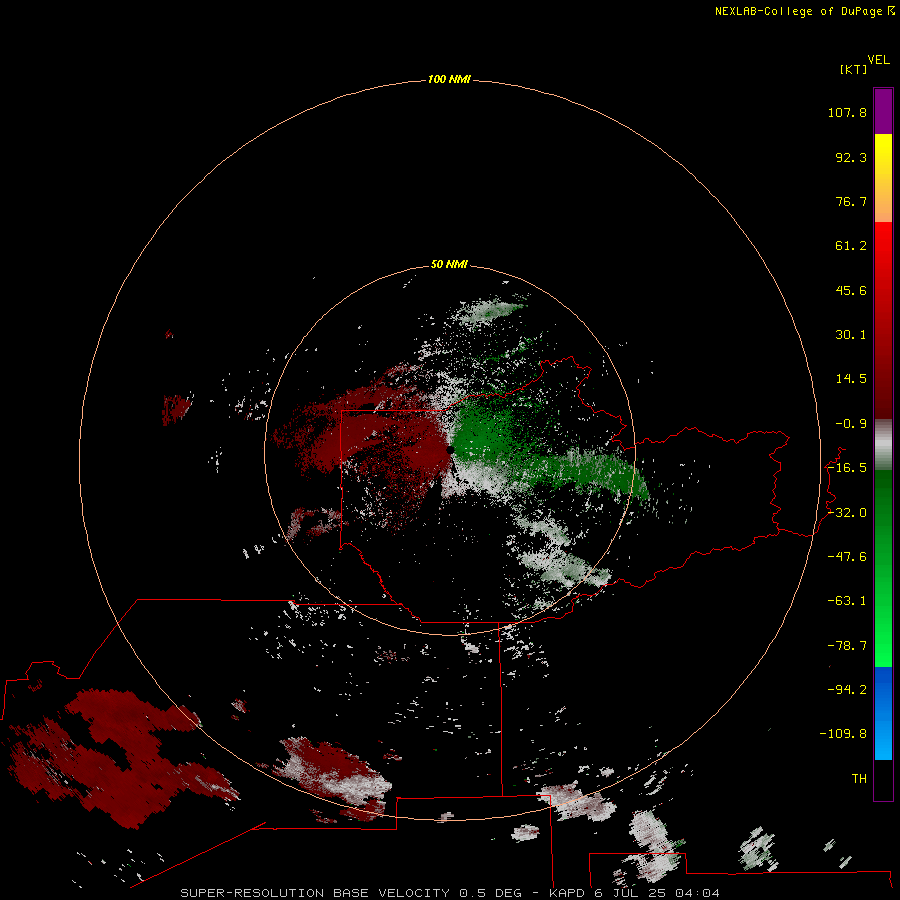
Task: Click the purple segment of the velocity color bar
Action: pos(883,111)
